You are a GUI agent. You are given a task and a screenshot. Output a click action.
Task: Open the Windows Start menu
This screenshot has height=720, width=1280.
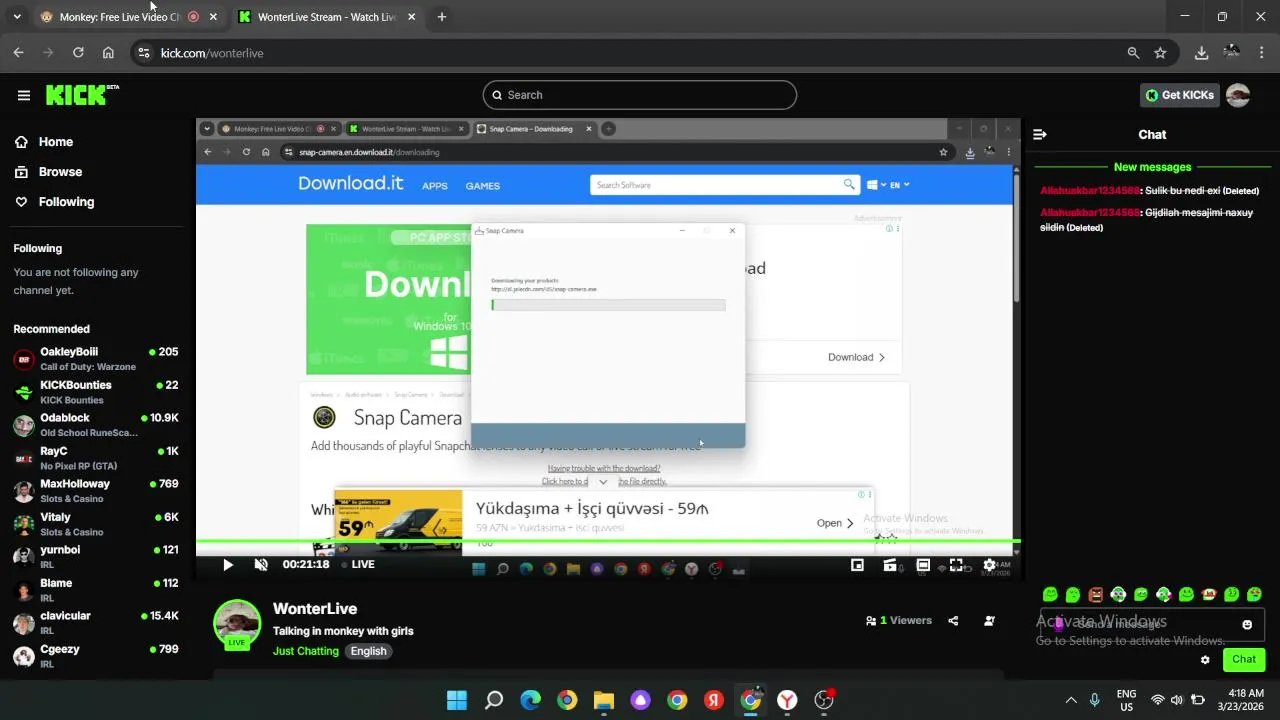(456, 700)
